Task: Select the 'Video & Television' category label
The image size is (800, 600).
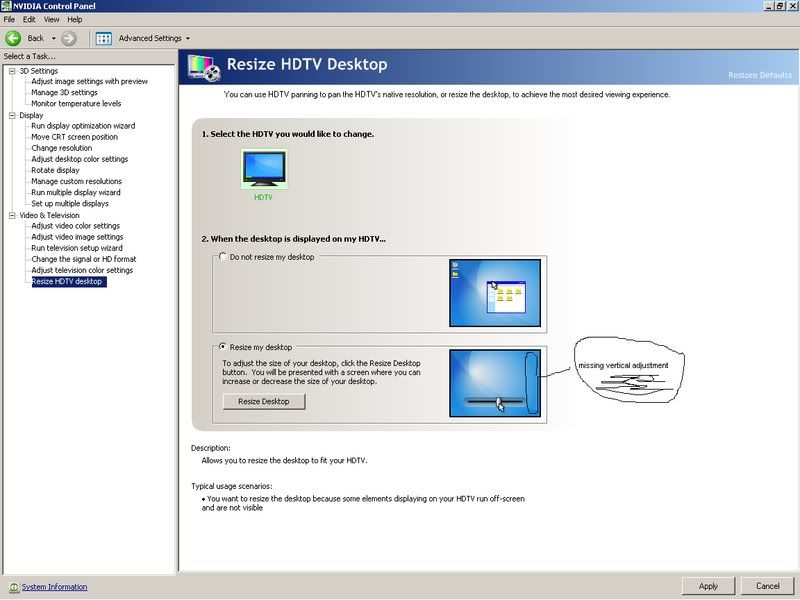Action: [x=49, y=215]
